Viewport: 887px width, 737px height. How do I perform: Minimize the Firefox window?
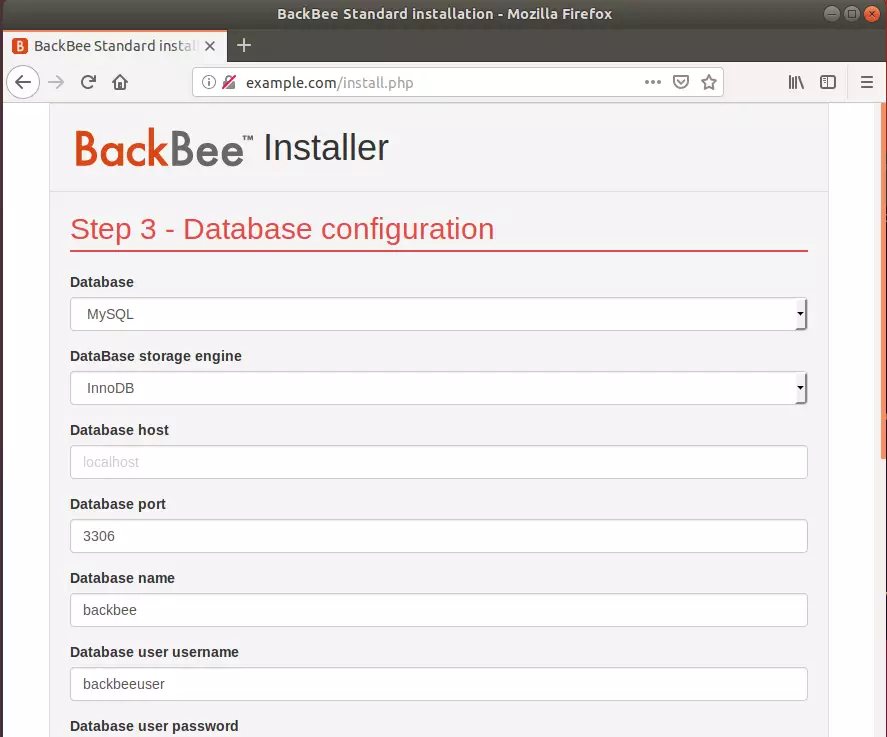[x=831, y=14]
